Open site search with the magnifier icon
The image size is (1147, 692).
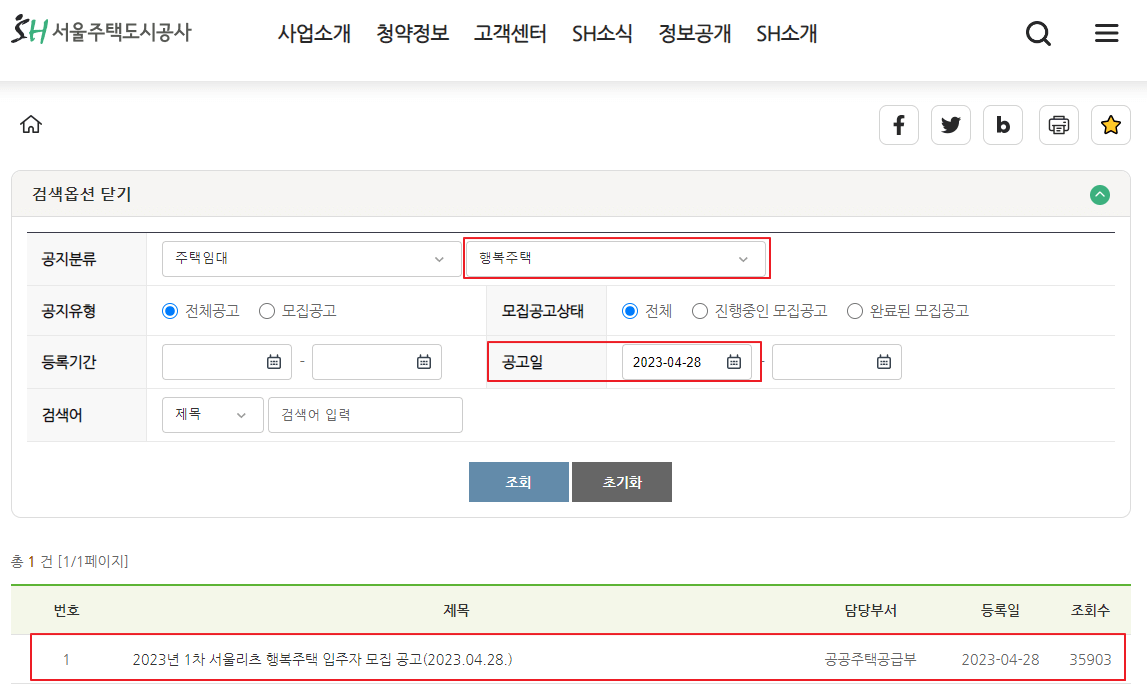(1038, 33)
